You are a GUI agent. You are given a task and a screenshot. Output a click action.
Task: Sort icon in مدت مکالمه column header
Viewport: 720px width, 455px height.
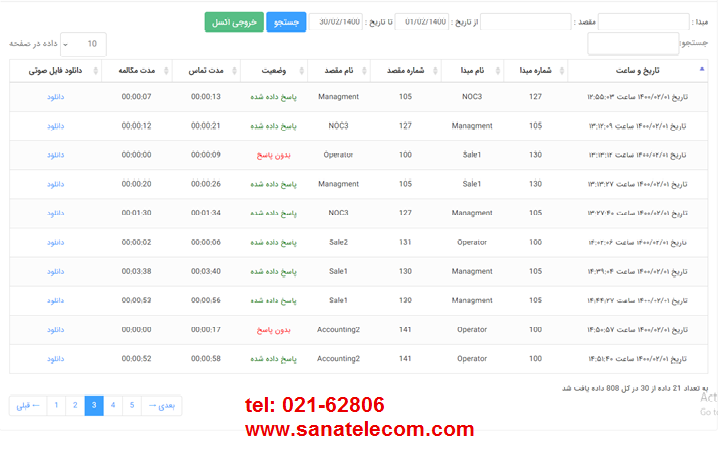click(x=166, y=71)
